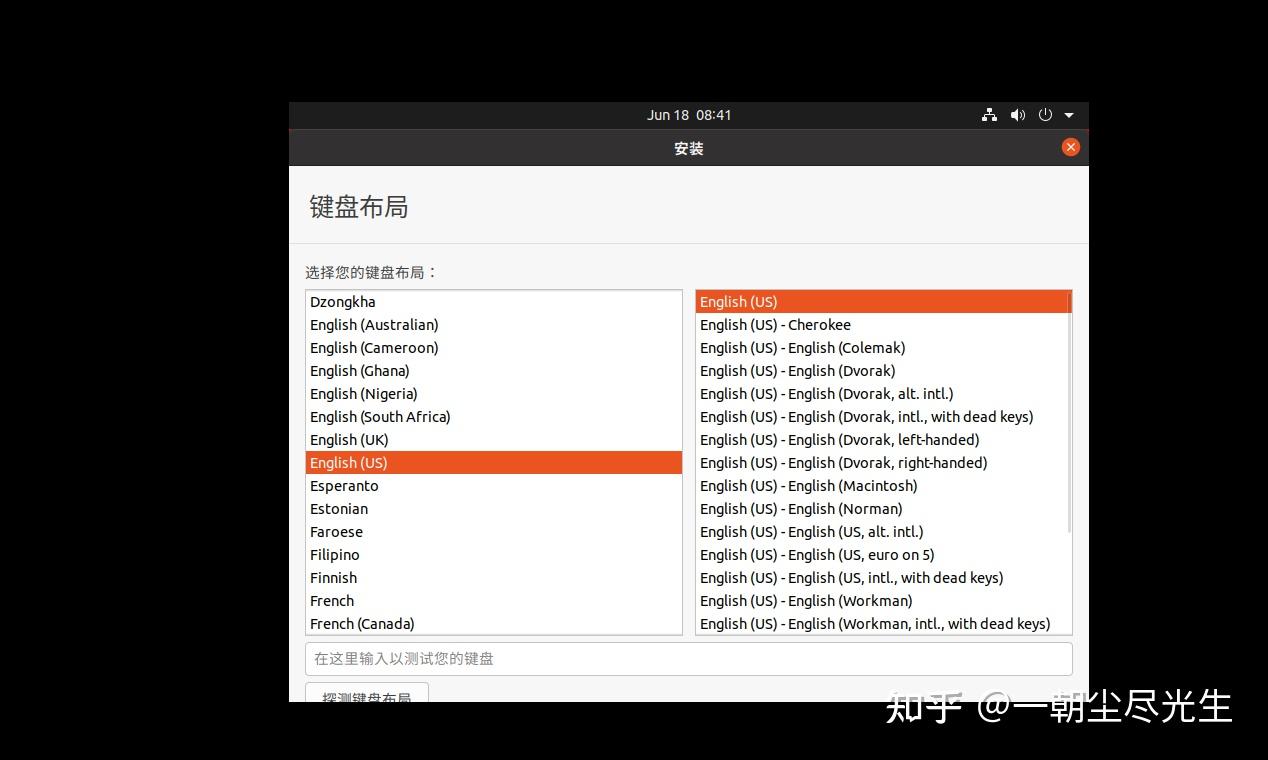The width and height of the screenshot is (1268, 760).
Task: Click the speaker volume icon in top bar
Action: click(x=1018, y=115)
